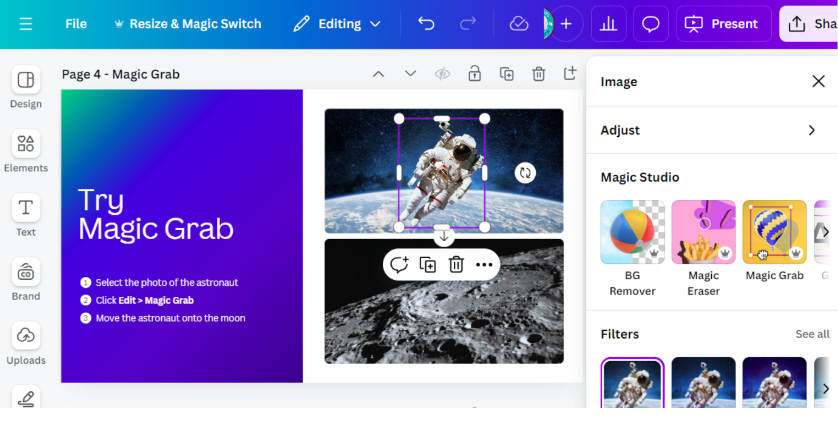Viewport: 838px width, 424px height.
Task: Show more filters arrow
Action: tap(826, 388)
